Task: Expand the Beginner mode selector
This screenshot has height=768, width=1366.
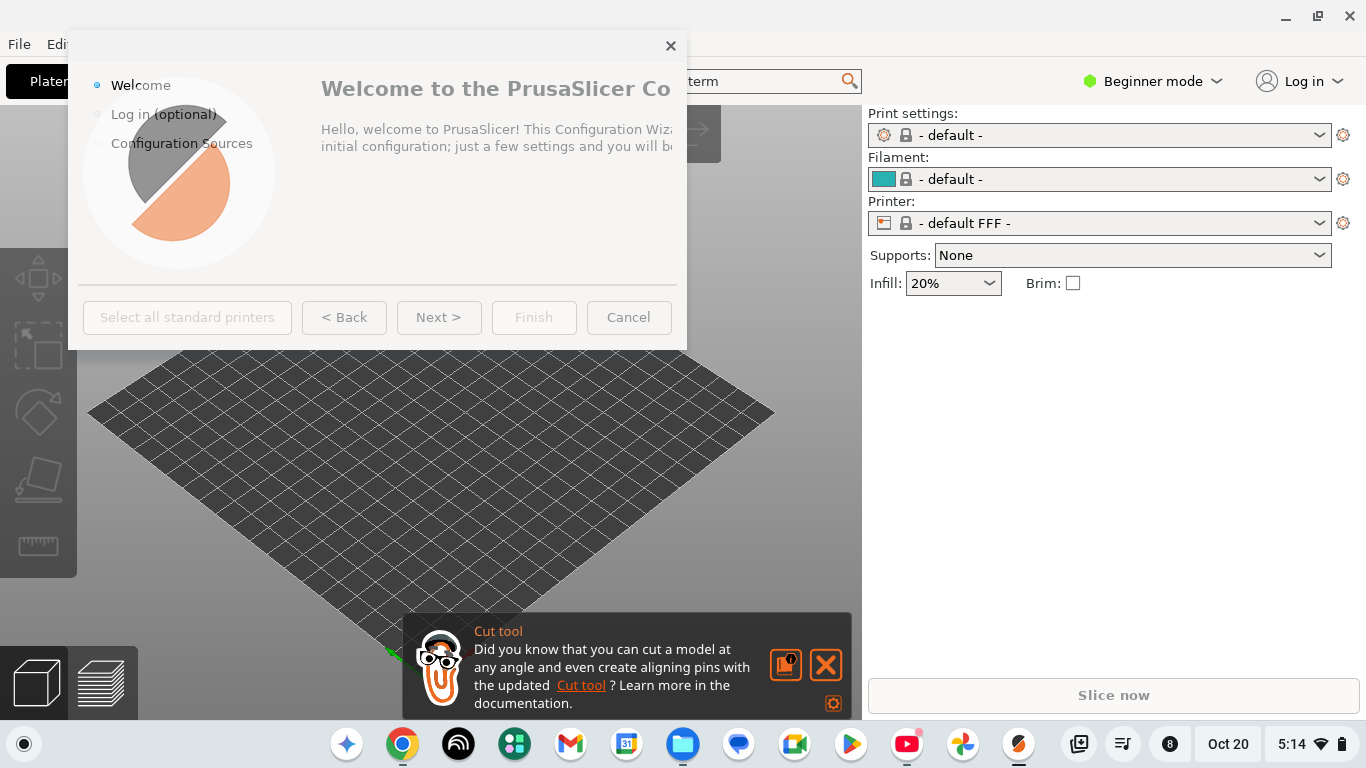Action: point(1153,81)
